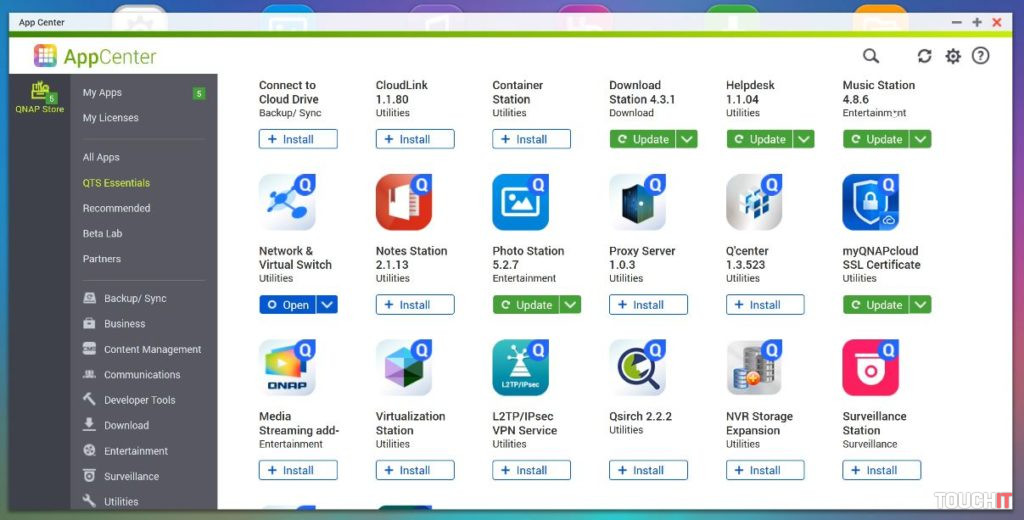The width and height of the screenshot is (1024, 520).
Task: Click the Photo Station app icon
Action: pos(521,203)
